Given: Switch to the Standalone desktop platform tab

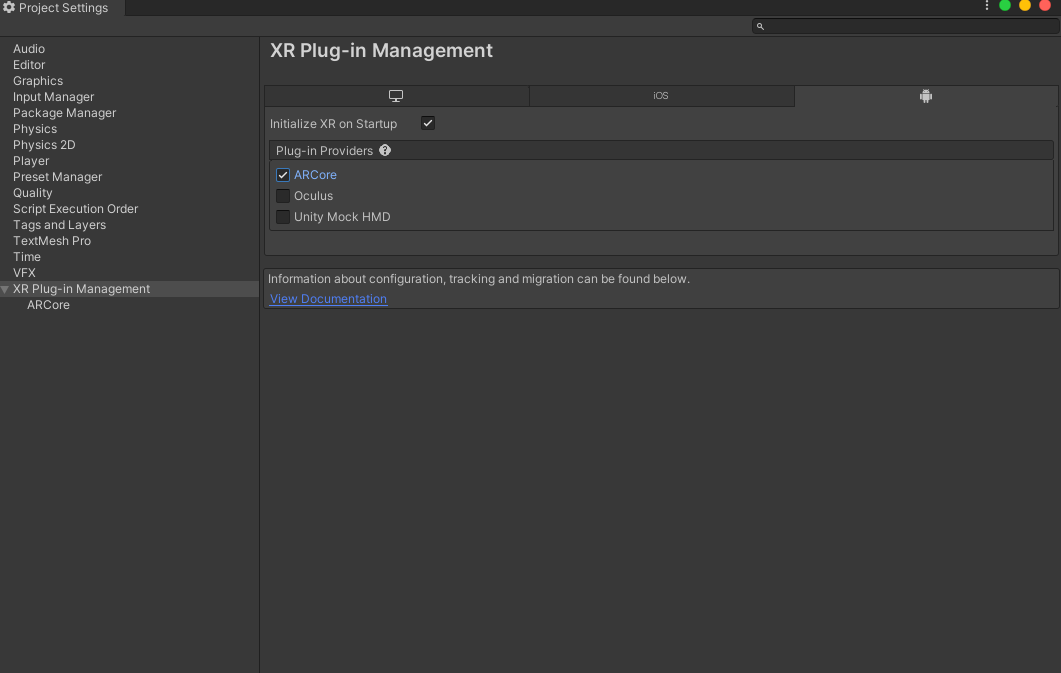Looking at the screenshot, I should tap(396, 96).
